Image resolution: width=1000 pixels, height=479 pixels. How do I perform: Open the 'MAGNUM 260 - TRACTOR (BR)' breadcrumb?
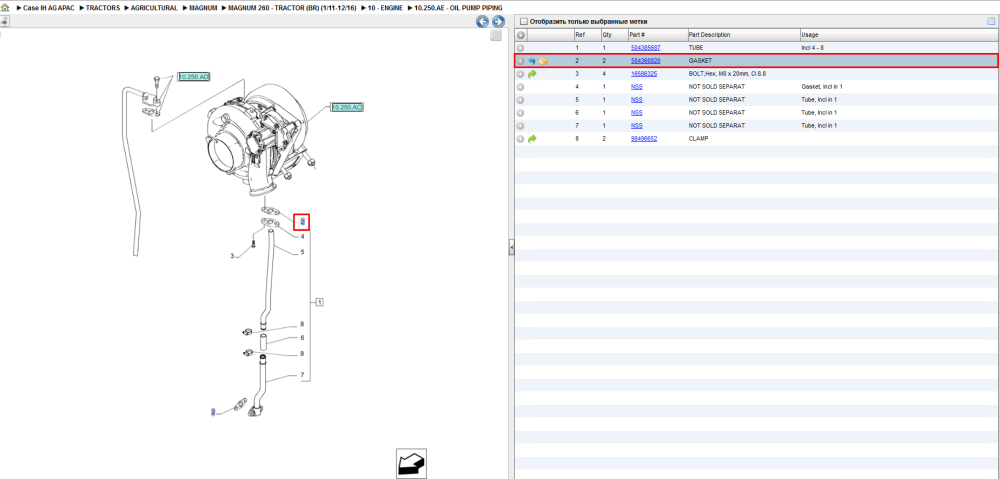click(x=292, y=8)
